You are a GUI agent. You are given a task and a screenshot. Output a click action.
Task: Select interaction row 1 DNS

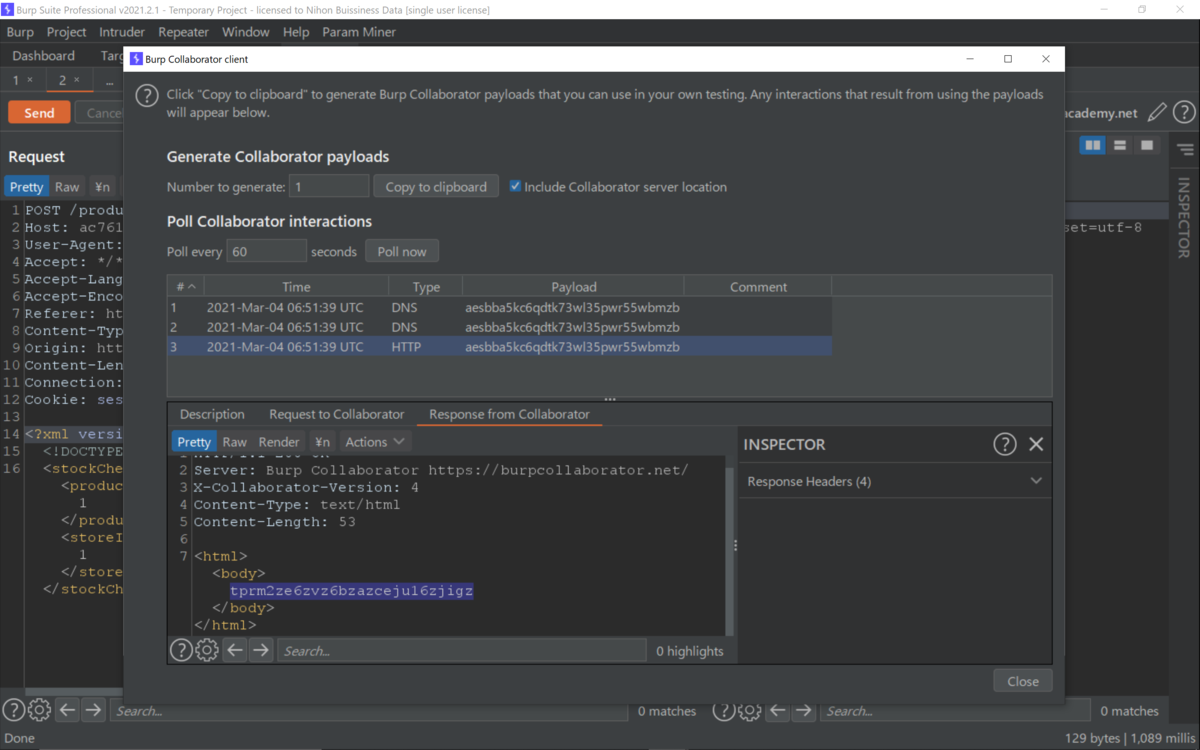coord(500,308)
